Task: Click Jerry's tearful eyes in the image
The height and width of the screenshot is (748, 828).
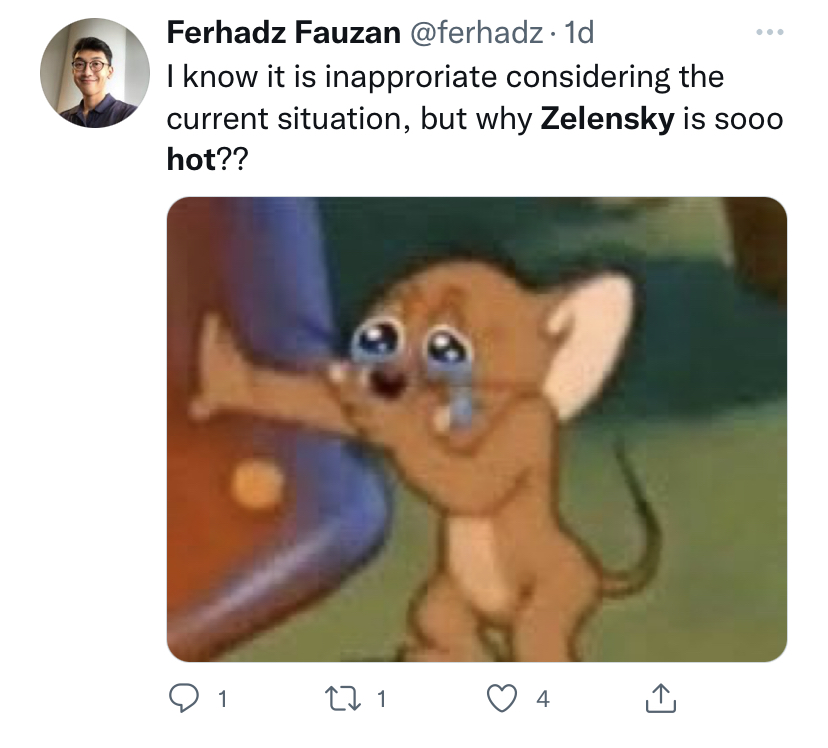Action: 409,345
